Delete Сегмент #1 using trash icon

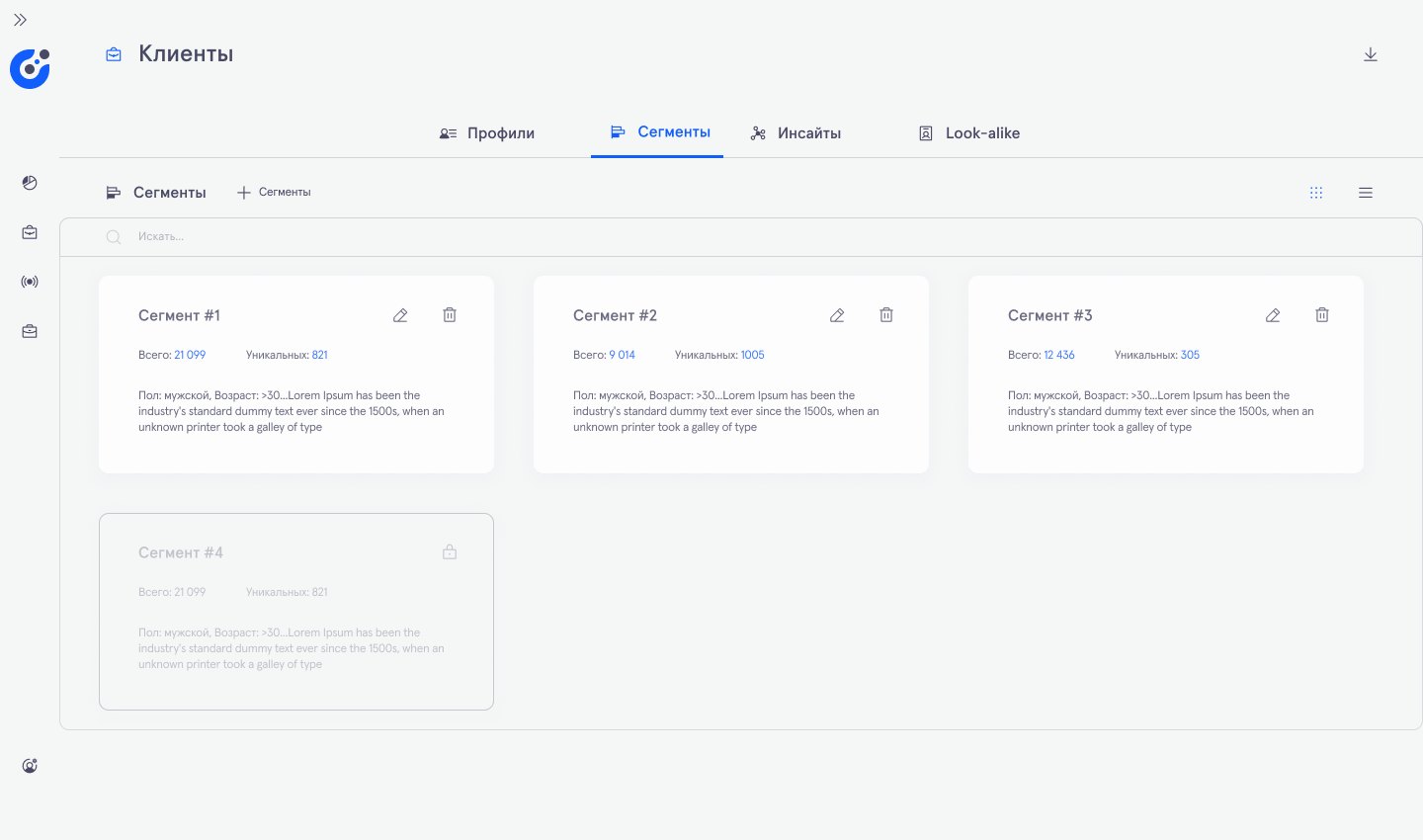[450, 314]
